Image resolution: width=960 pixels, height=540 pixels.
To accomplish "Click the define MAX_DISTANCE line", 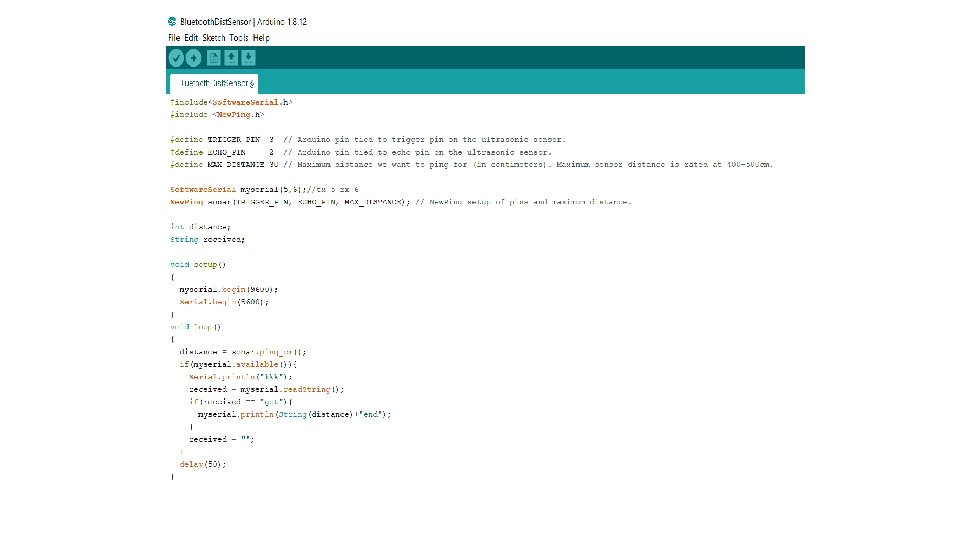I will 471,165.
